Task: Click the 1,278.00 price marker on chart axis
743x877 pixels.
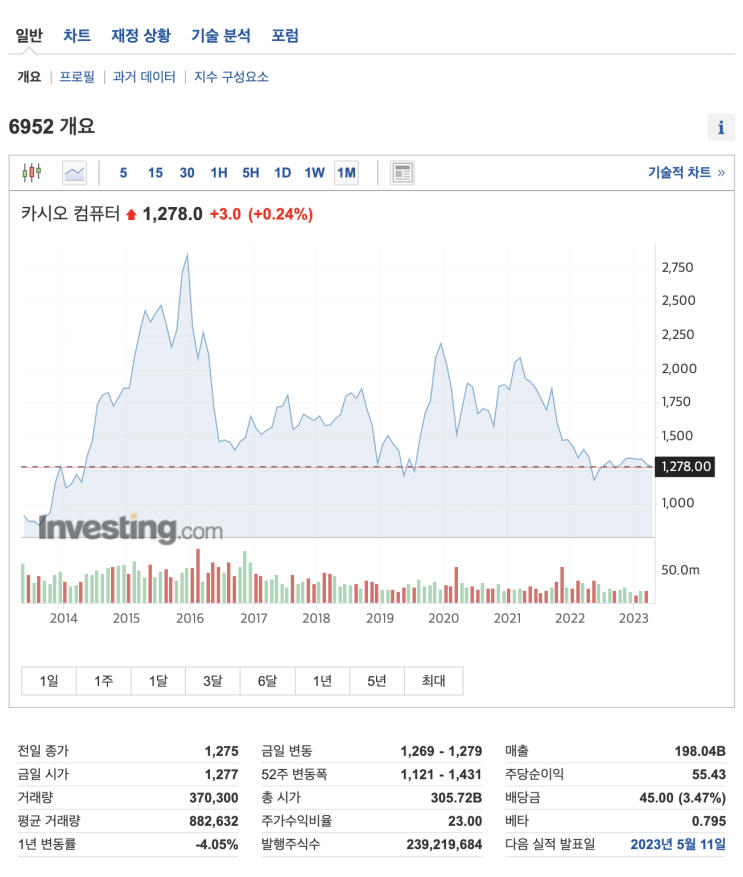Action: pos(686,466)
